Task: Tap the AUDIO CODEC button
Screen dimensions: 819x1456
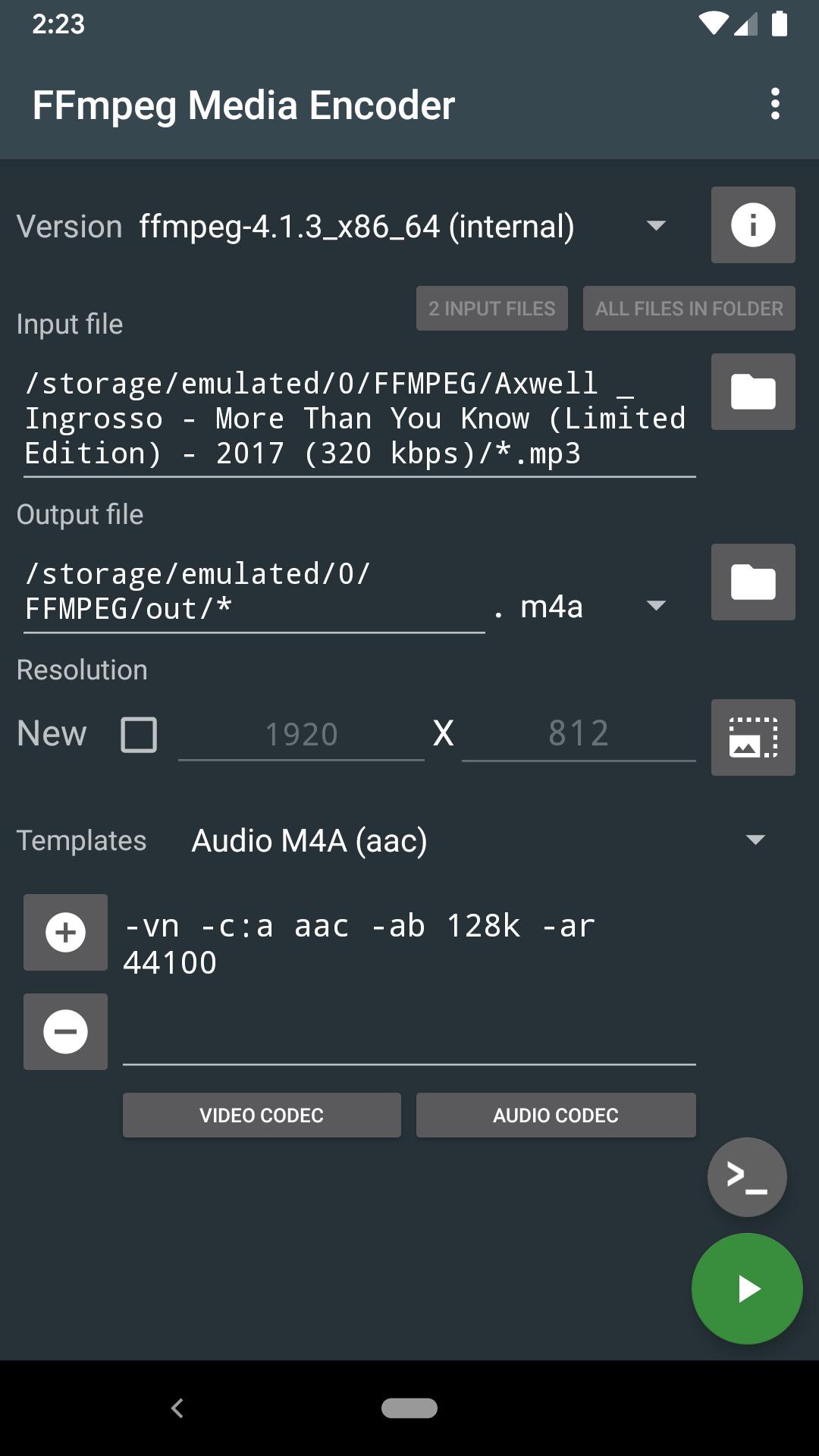Action: coord(556,1115)
